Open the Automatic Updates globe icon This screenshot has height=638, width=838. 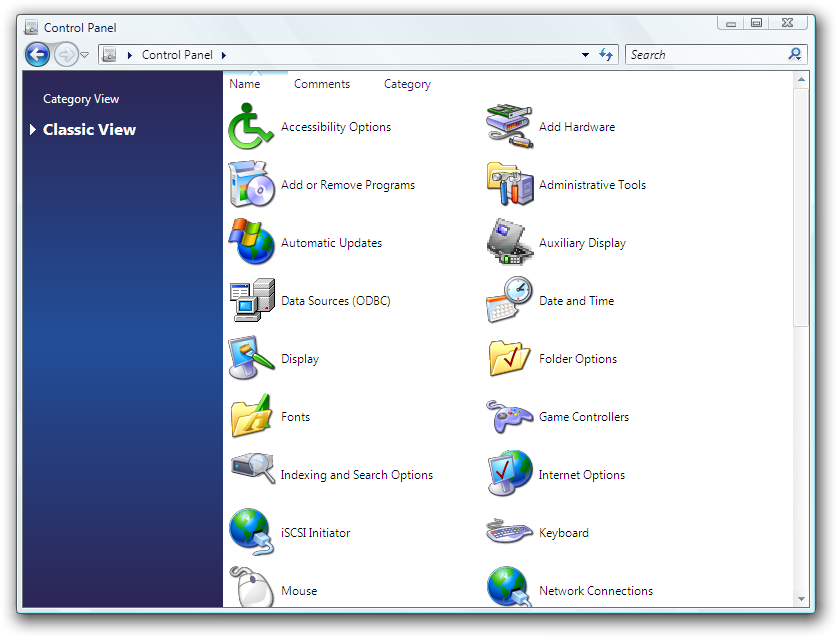[x=251, y=243]
